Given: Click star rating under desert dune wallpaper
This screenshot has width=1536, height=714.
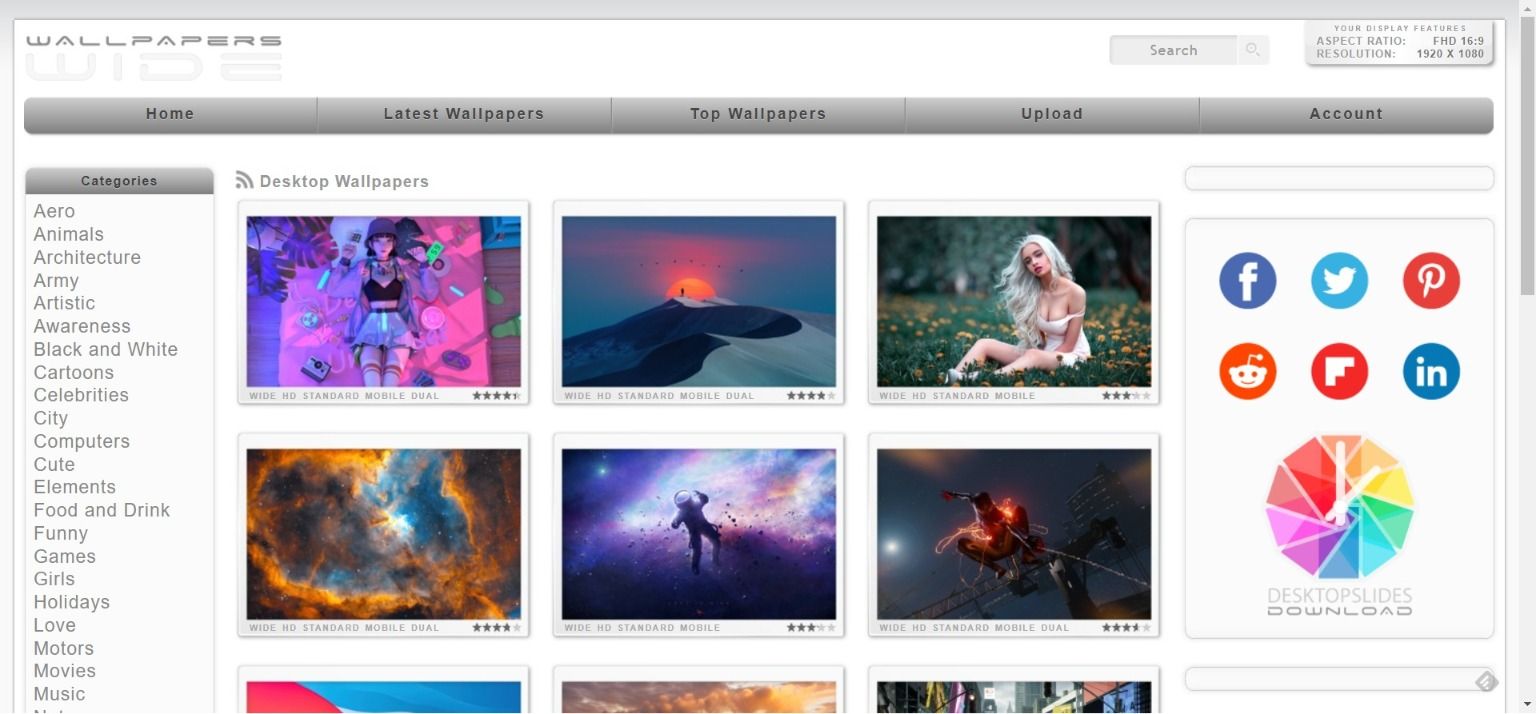Looking at the screenshot, I should 812,396.
